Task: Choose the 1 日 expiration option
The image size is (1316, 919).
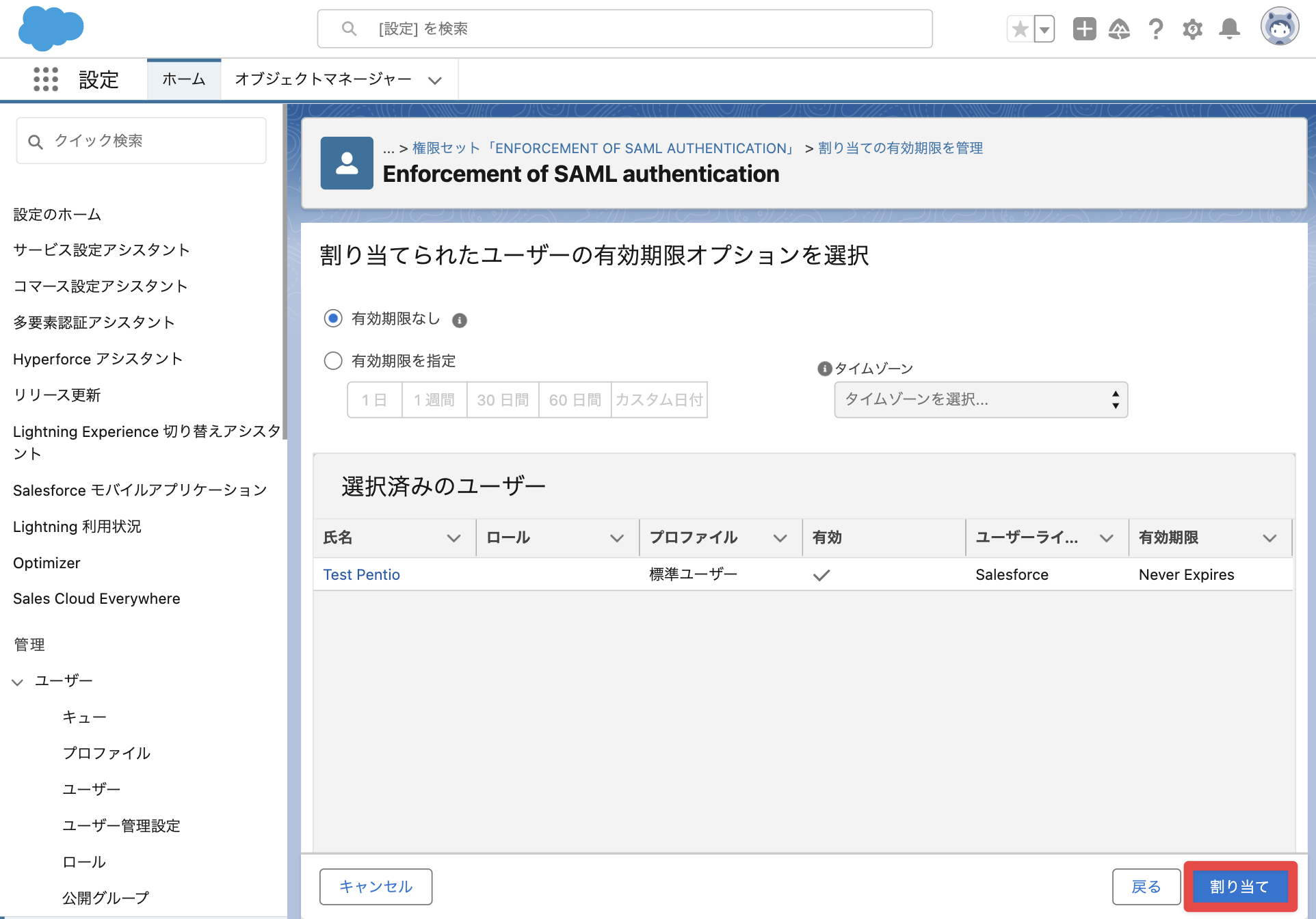Action: point(374,400)
